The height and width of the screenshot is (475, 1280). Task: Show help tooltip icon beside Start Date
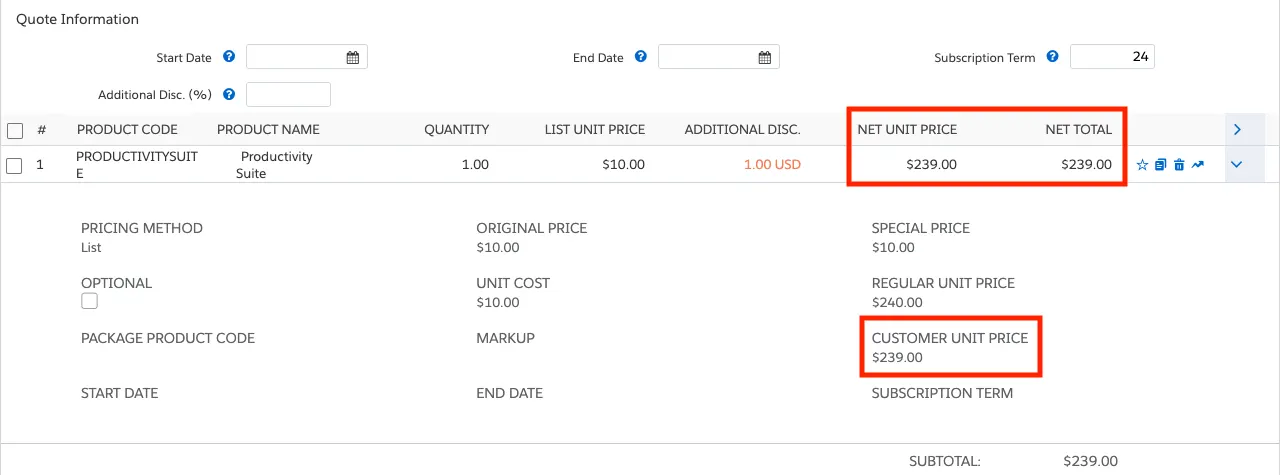coord(229,57)
